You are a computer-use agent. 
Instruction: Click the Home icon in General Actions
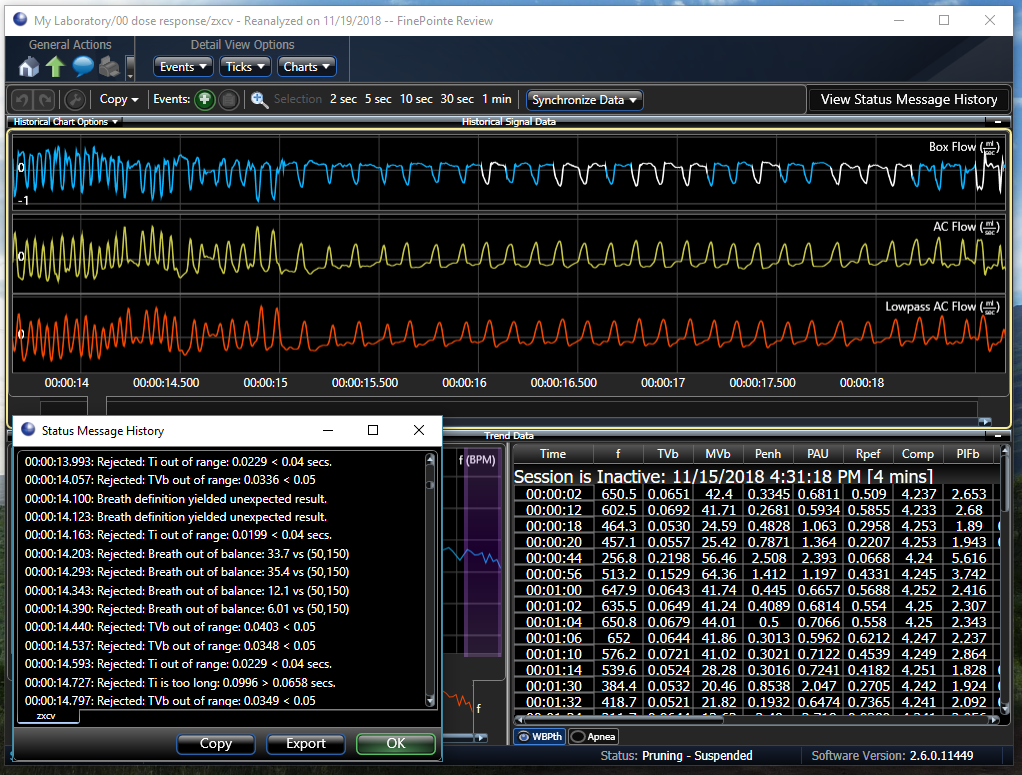click(29, 67)
